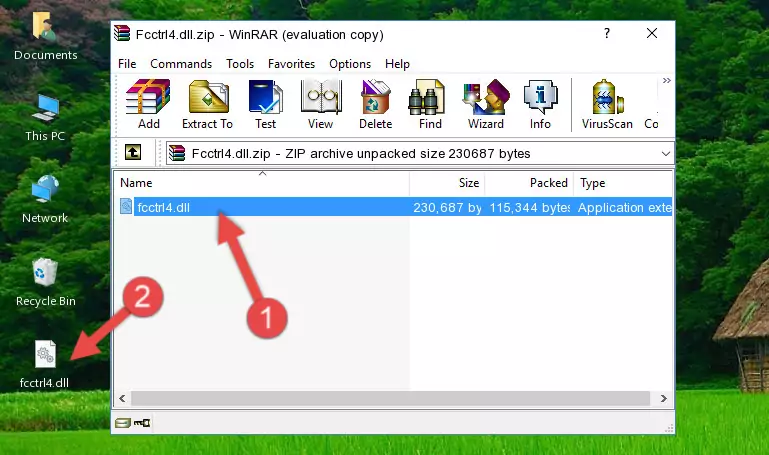769x455 pixels.
Task: Open the Commands menu
Action: [181, 64]
